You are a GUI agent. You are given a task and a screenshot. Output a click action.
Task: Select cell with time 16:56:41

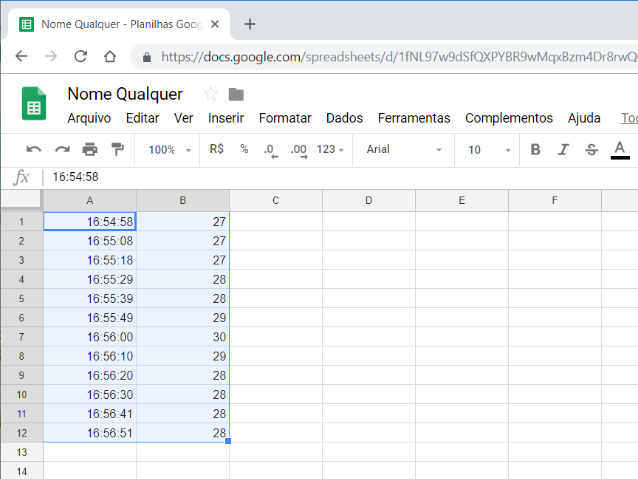[x=90, y=413]
